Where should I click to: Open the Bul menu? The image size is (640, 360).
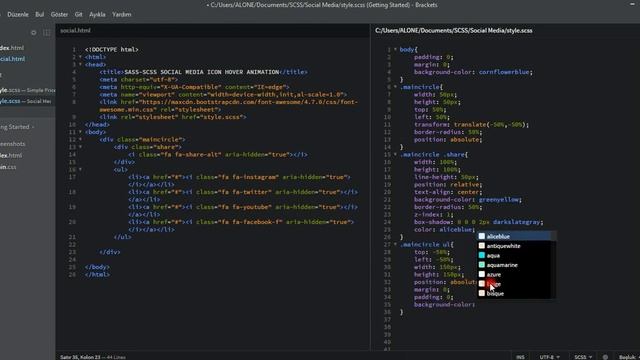[40, 14]
